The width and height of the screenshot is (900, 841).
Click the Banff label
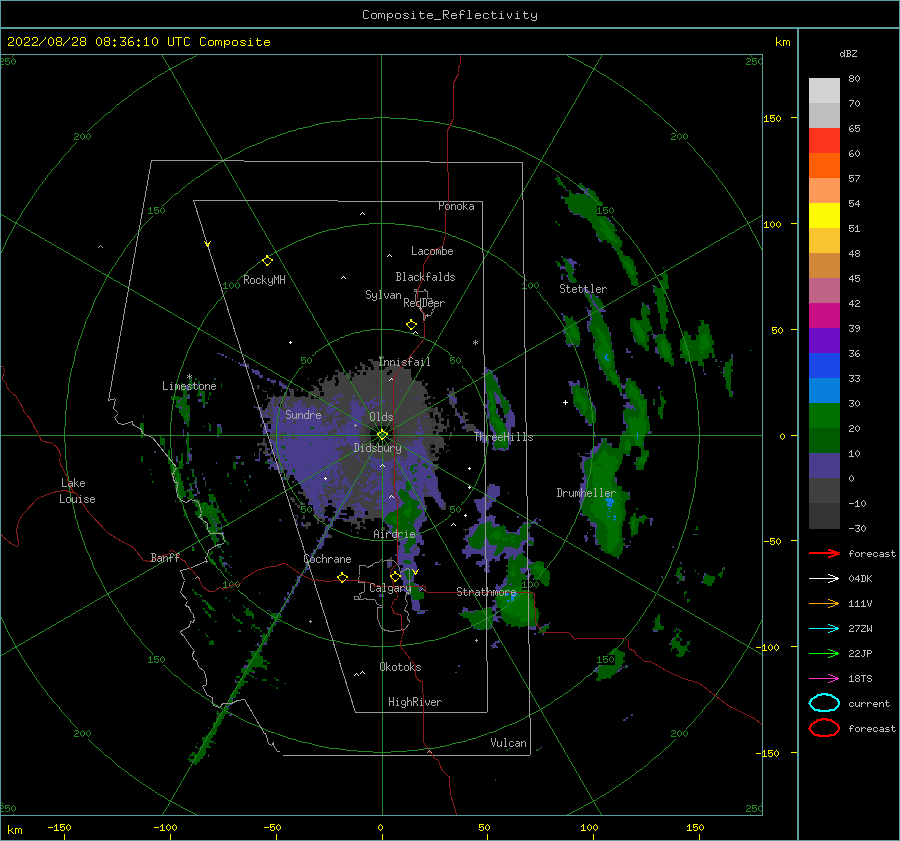coord(165,557)
